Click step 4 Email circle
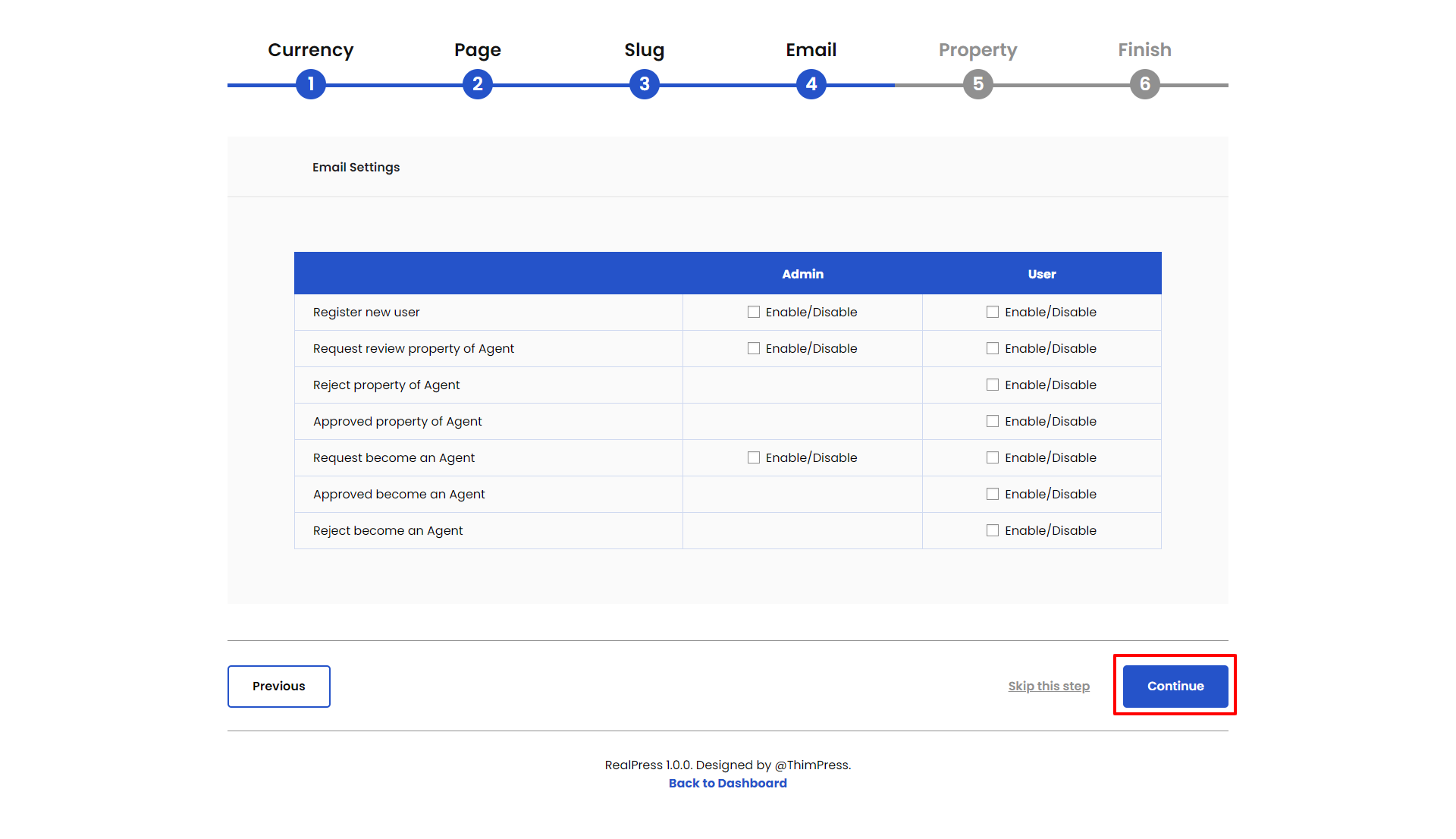 [811, 84]
